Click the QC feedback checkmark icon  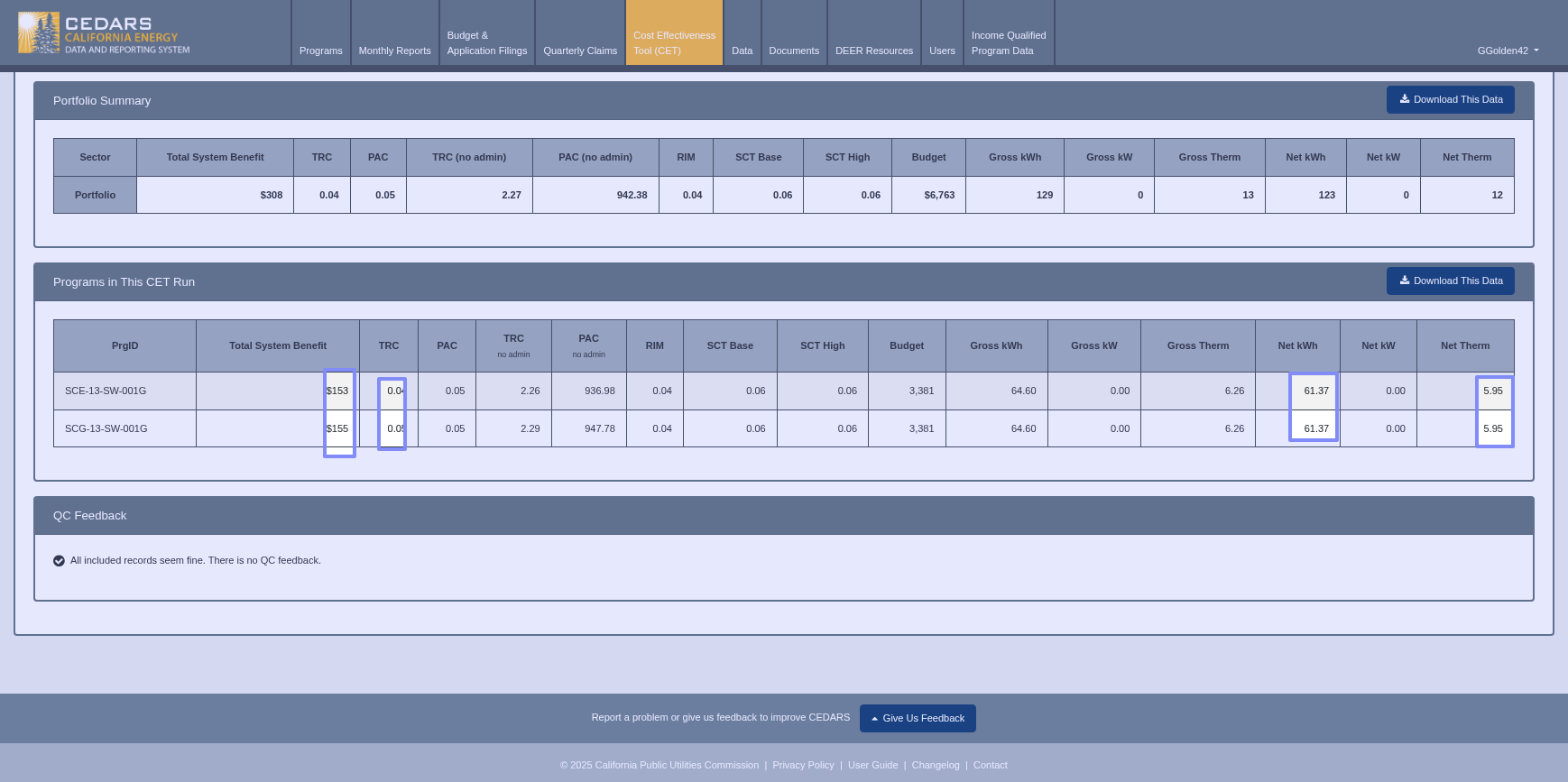pyautogui.click(x=59, y=561)
